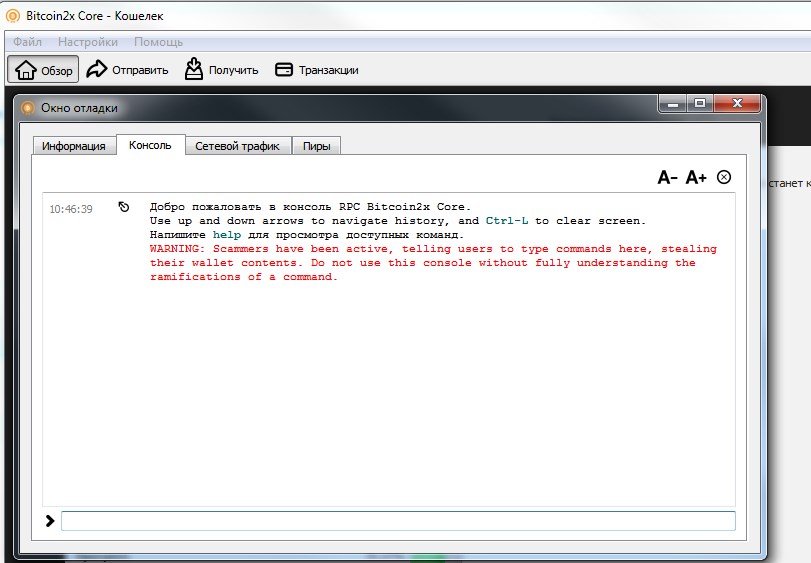Open the Настройки menu

[88, 42]
